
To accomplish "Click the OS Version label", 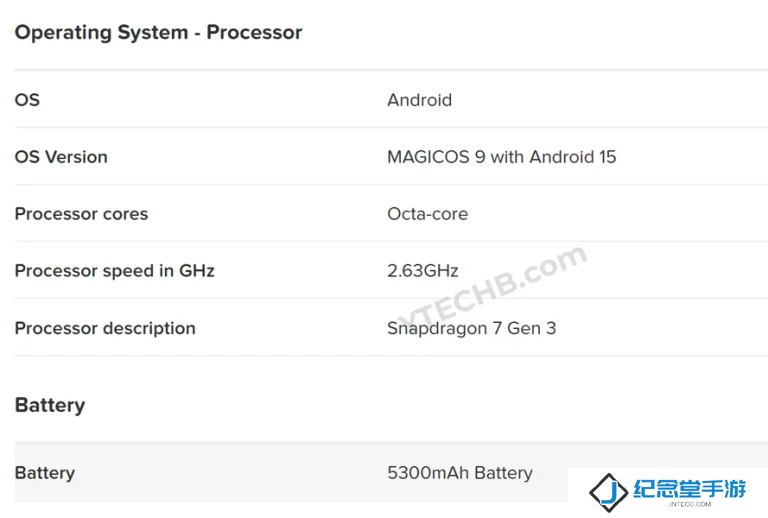I will [61, 157].
